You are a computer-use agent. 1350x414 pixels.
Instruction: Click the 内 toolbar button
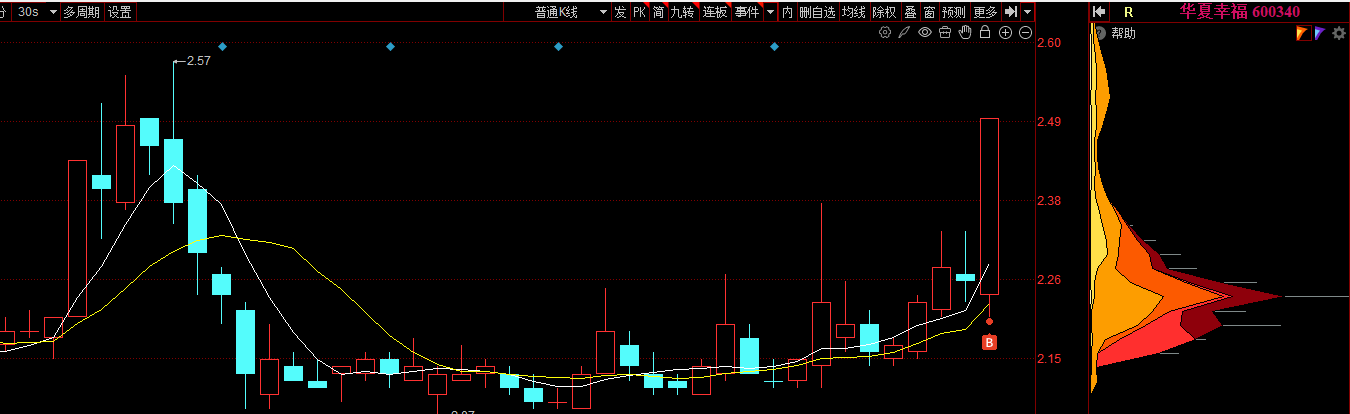coord(787,12)
